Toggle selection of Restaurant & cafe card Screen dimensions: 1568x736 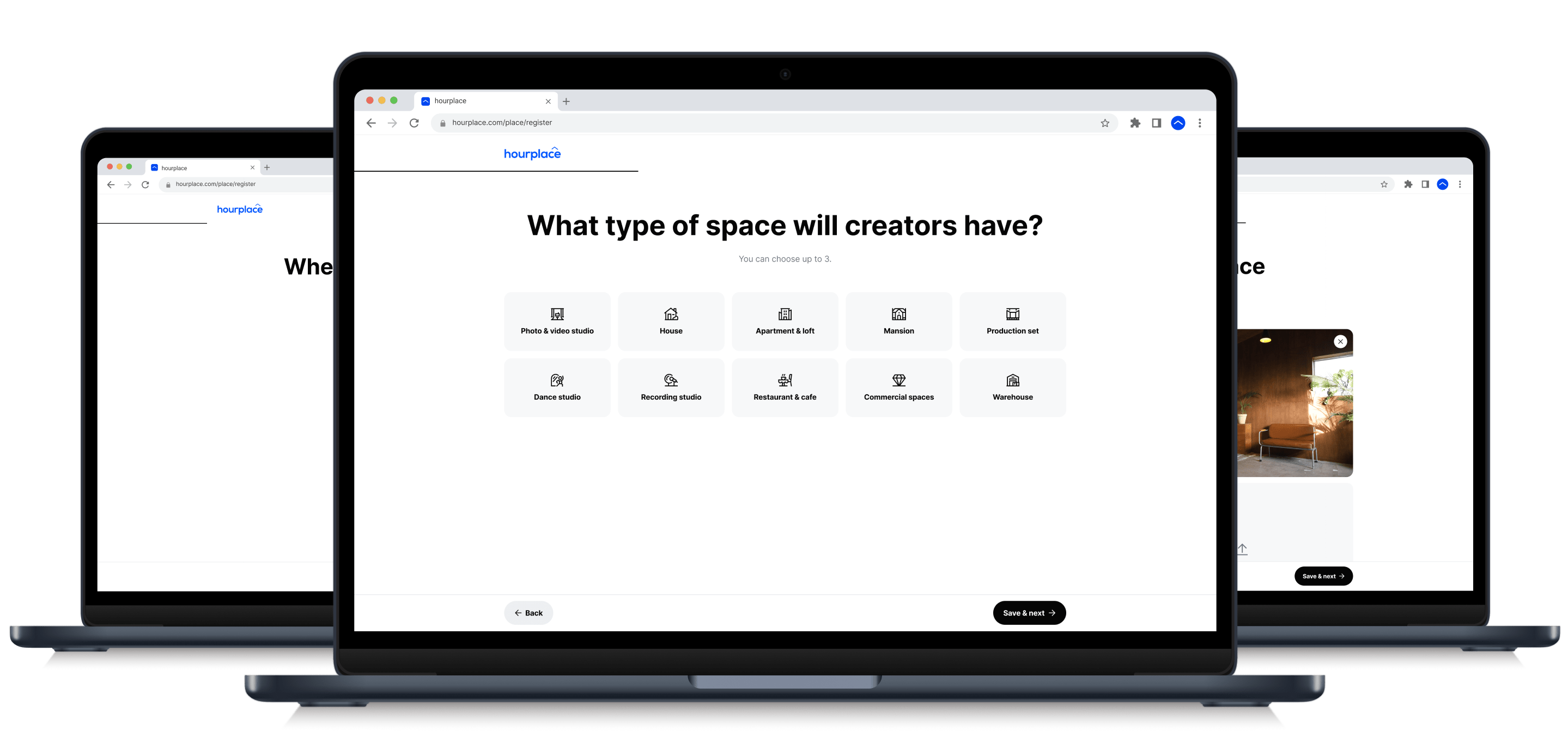(x=785, y=387)
